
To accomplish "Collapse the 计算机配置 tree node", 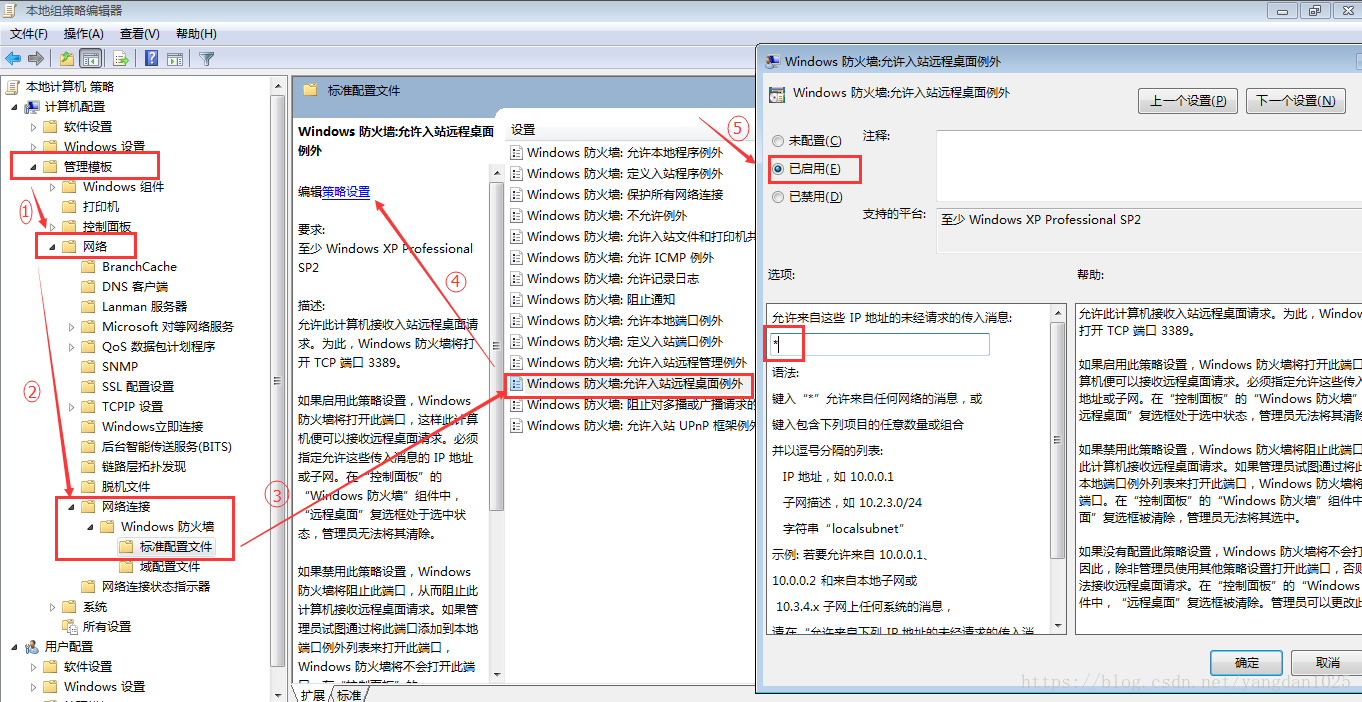I will point(14,107).
